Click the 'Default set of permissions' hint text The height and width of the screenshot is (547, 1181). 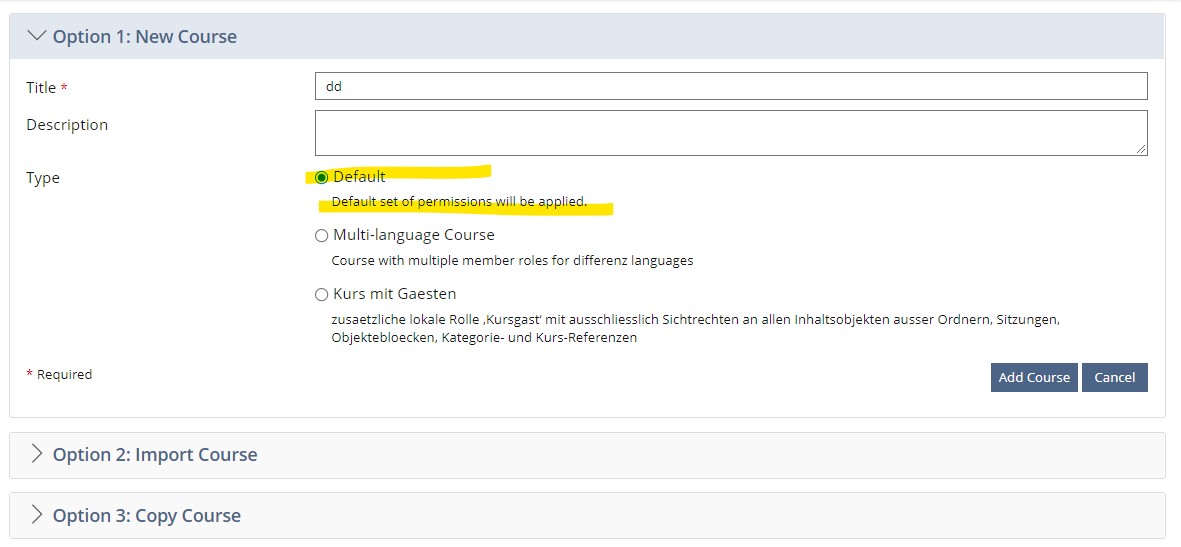coord(459,202)
